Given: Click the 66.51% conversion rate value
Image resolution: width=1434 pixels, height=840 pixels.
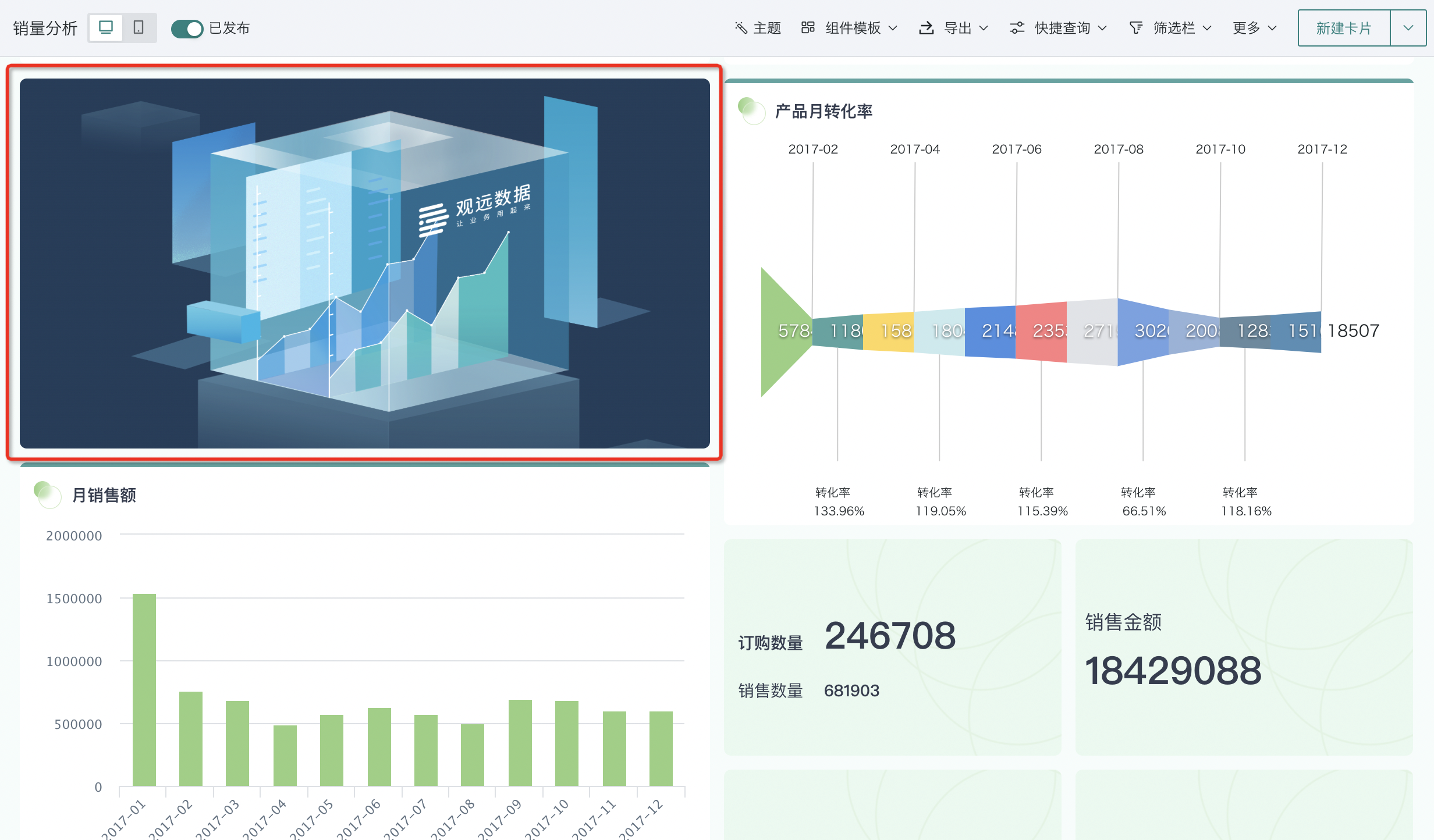Looking at the screenshot, I should tap(1144, 511).
